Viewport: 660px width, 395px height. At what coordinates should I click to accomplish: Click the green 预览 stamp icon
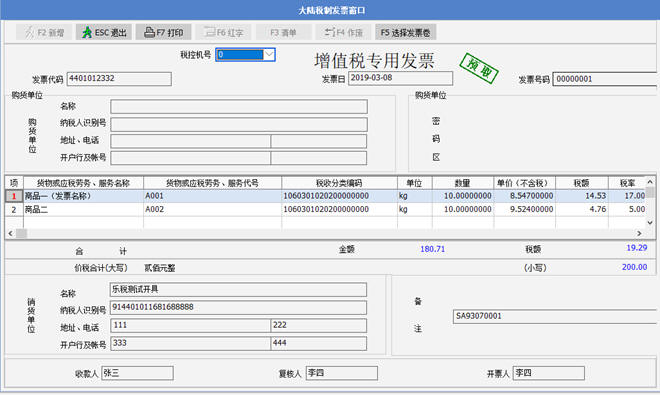click(x=479, y=68)
